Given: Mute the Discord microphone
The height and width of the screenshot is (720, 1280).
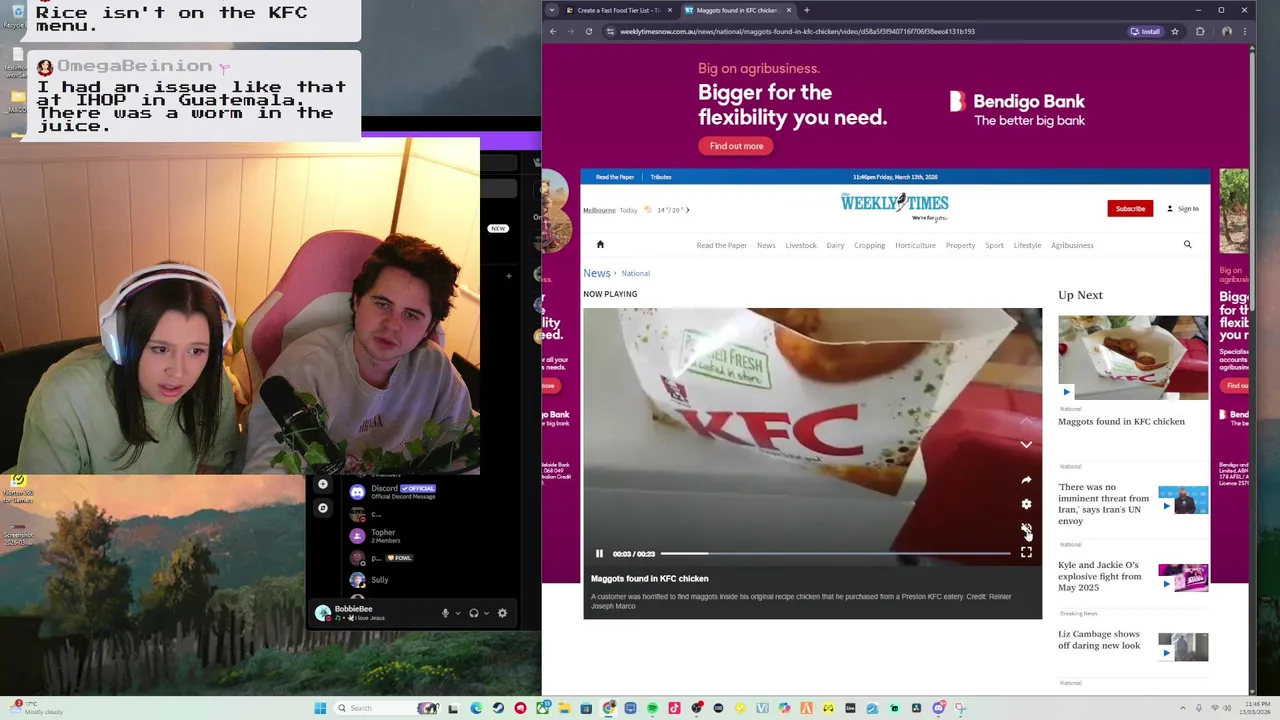Looking at the screenshot, I should (445, 613).
